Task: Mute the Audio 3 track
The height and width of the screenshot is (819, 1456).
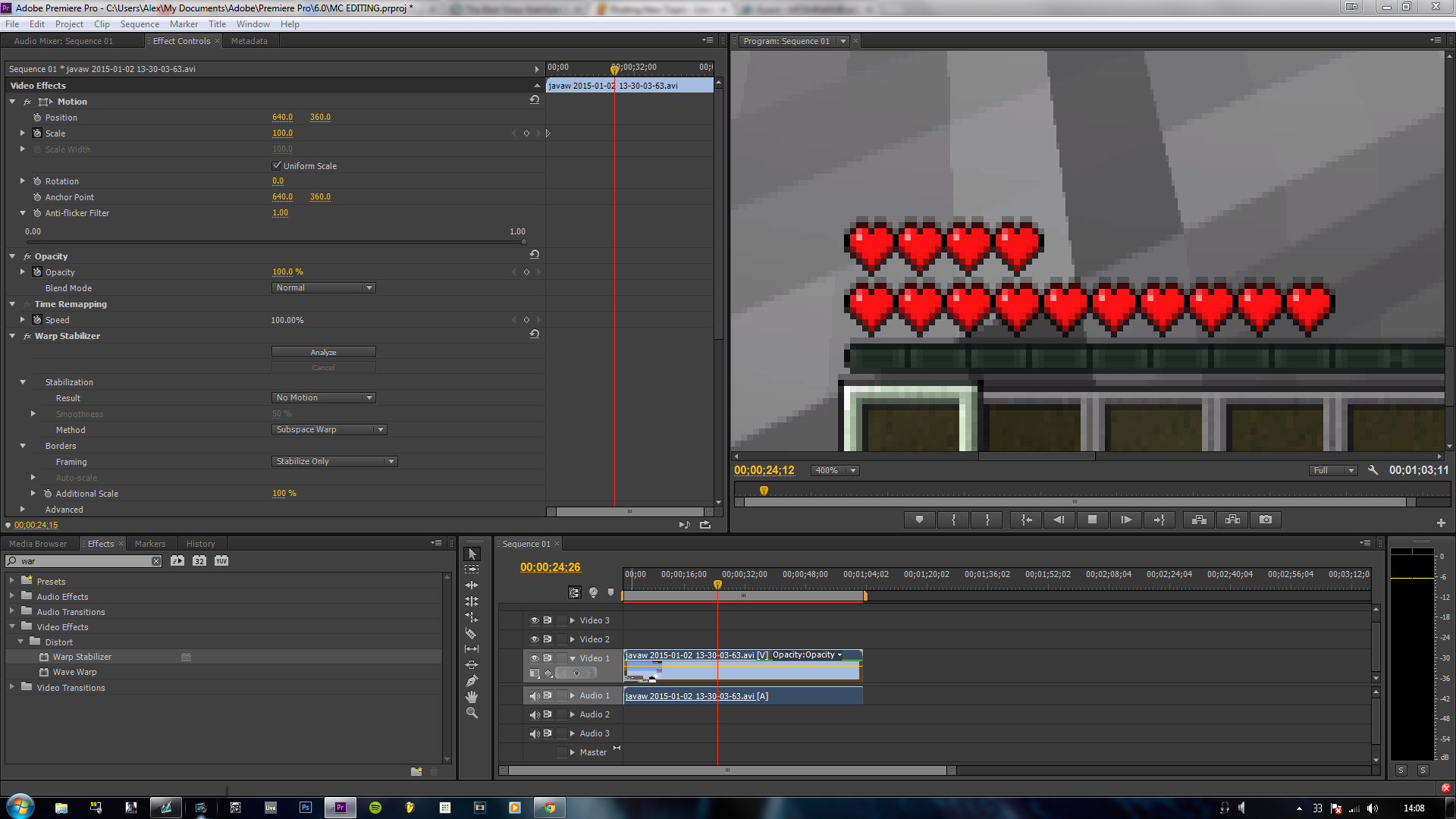Action: tap(535, 733)
